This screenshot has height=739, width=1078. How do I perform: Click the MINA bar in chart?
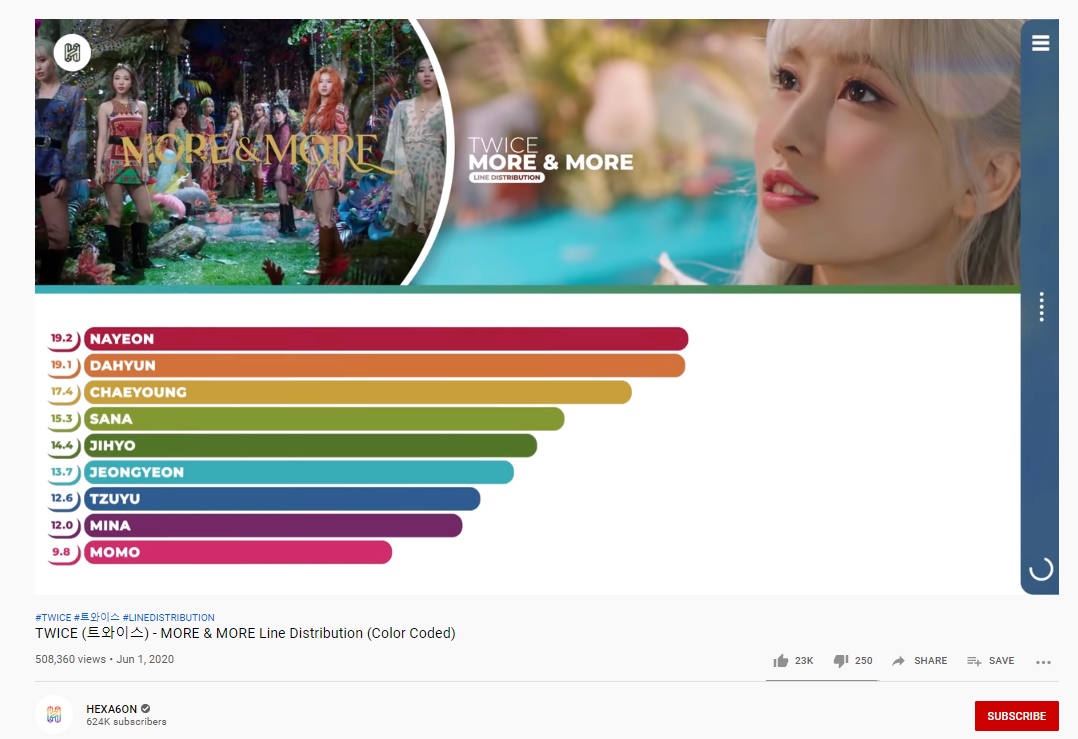(x=273, y=526)
